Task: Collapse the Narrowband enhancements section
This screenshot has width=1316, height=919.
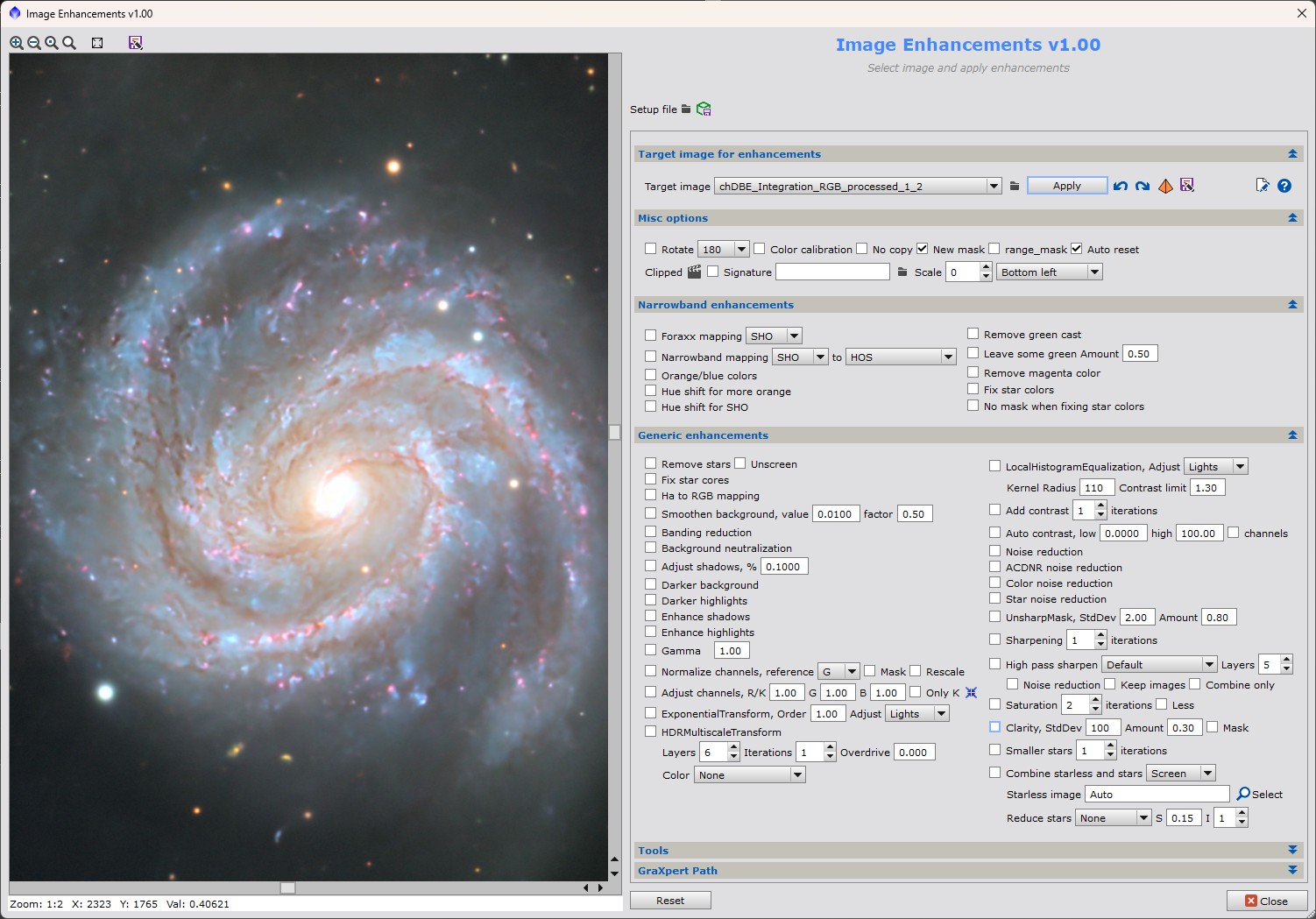Action: point(1292,305)
